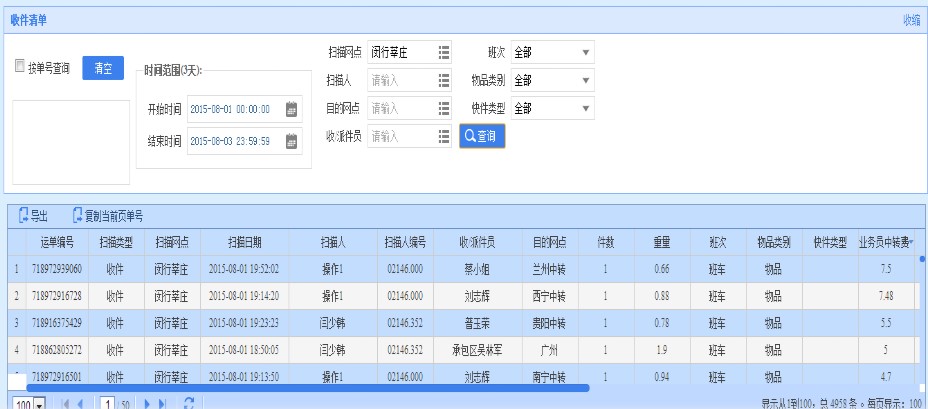
Task: Click the 查询 search button
Action: coord(482,136)
